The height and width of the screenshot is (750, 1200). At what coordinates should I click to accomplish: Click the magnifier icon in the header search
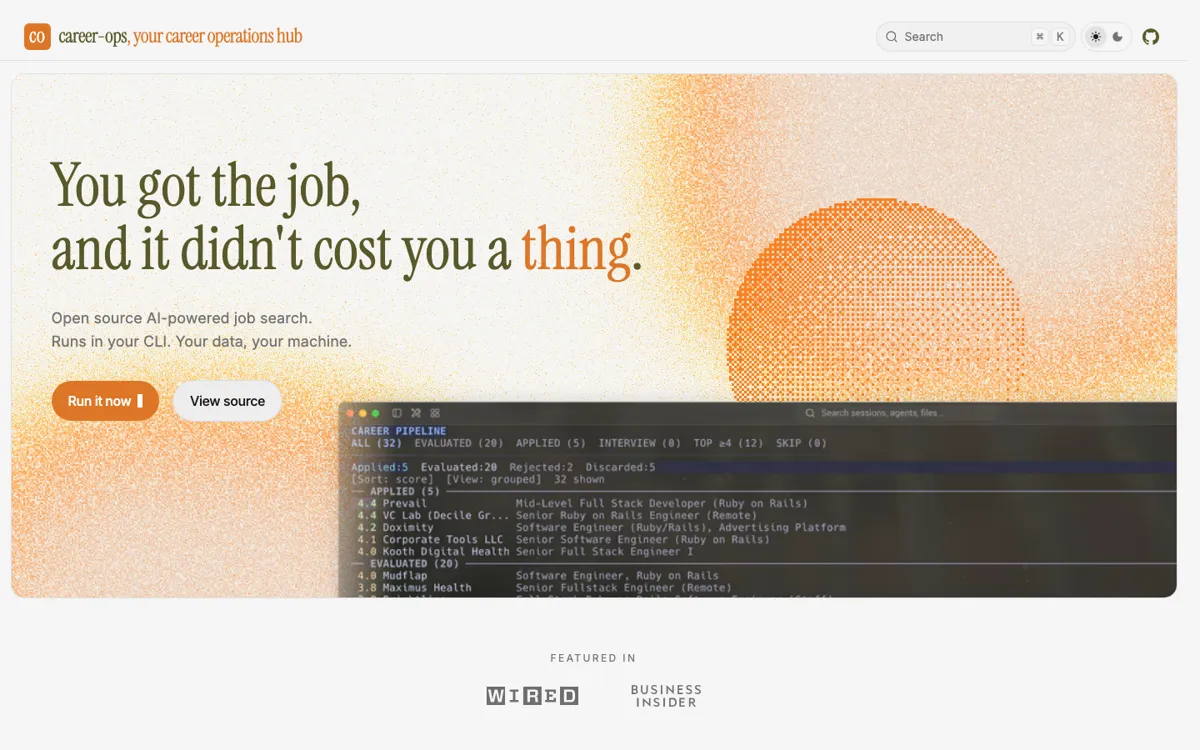891,37
